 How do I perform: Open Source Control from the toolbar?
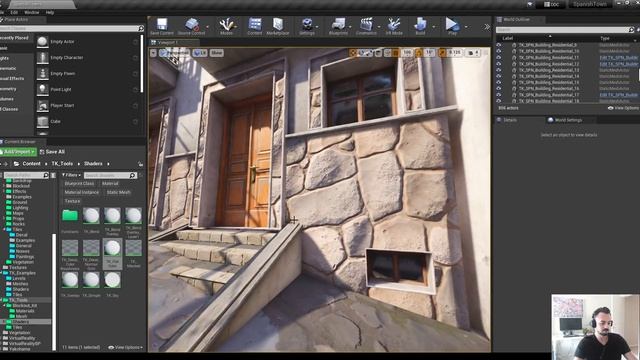coord(191,26)
